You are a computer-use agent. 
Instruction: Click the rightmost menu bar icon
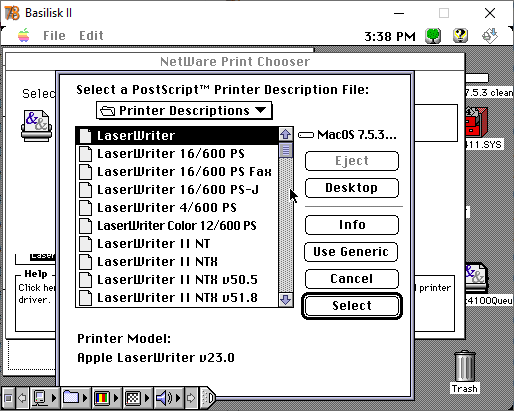pos(490,36)
